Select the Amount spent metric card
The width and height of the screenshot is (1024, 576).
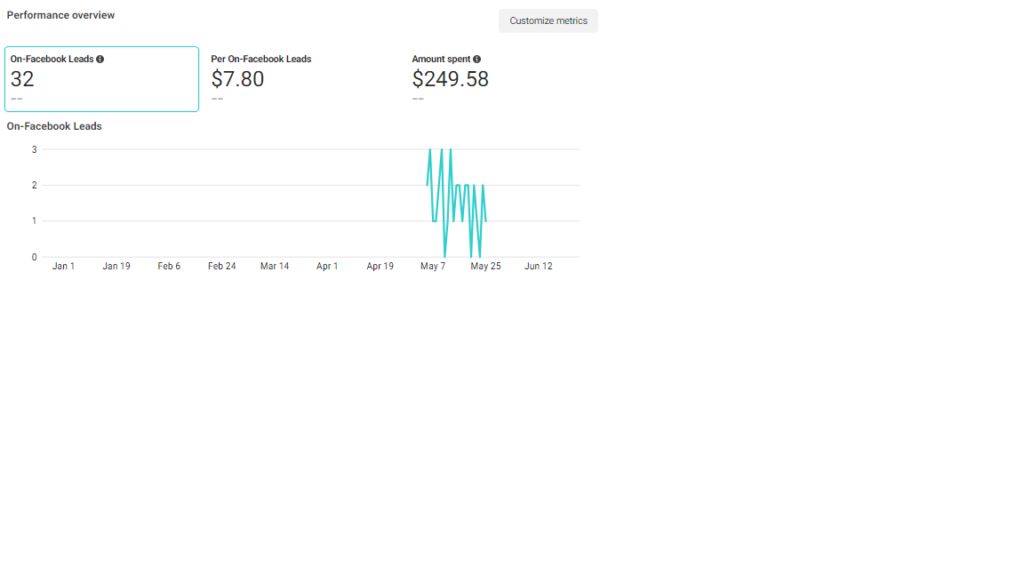[500, 79]
